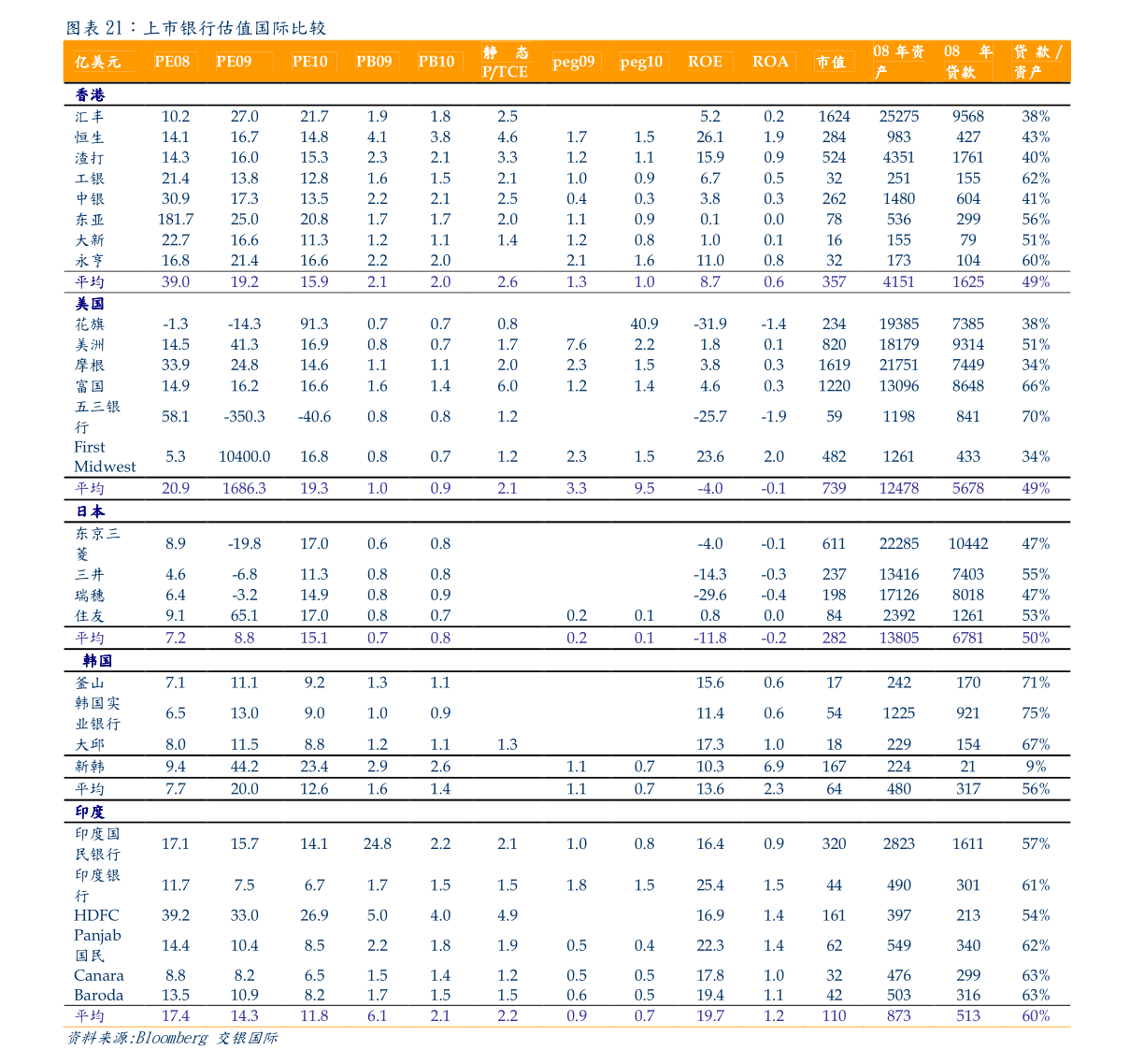
Task: Select the PB09 column header
Action: click(374, 62)
